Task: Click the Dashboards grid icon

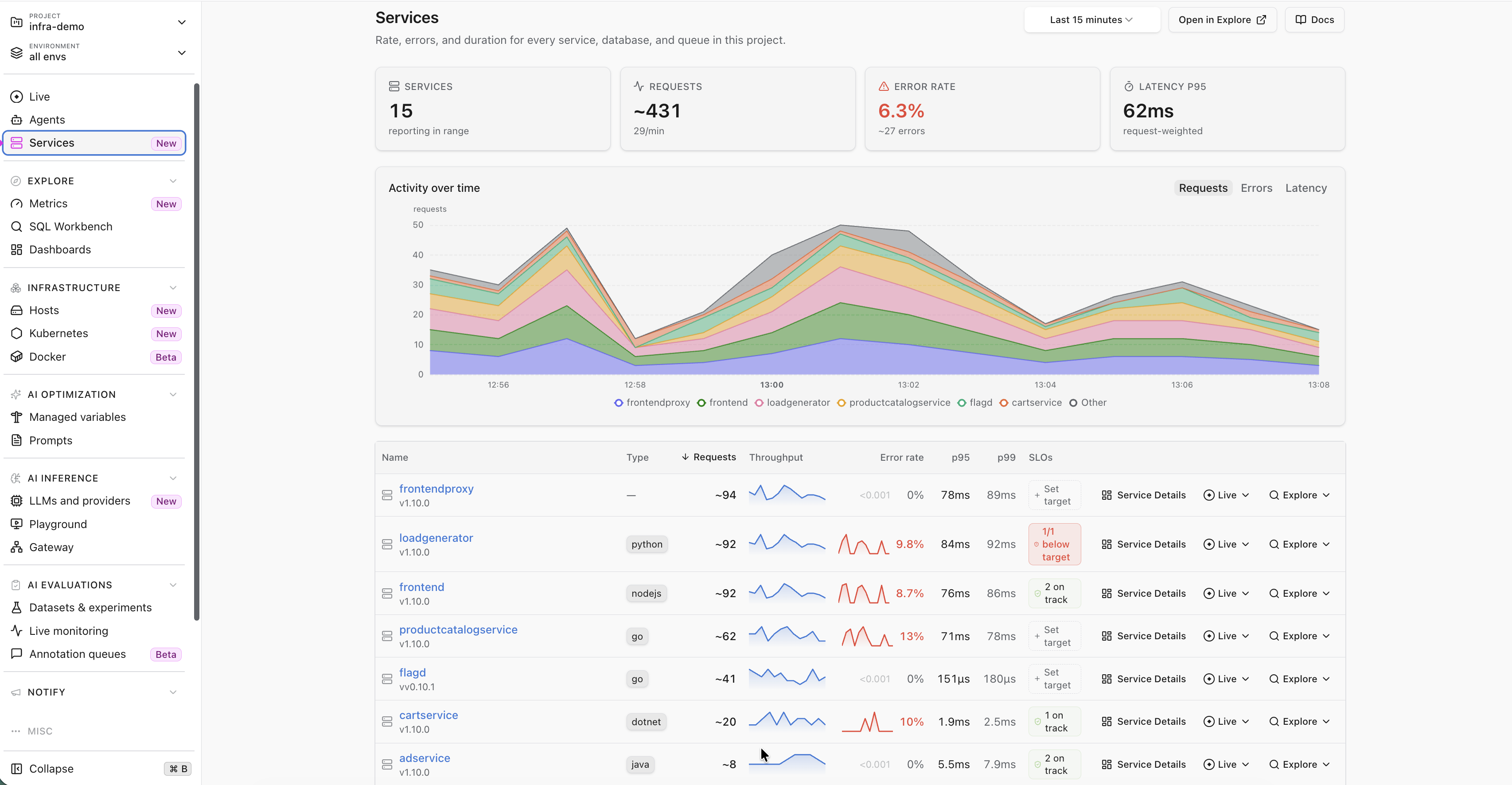Action: point(16,249)
